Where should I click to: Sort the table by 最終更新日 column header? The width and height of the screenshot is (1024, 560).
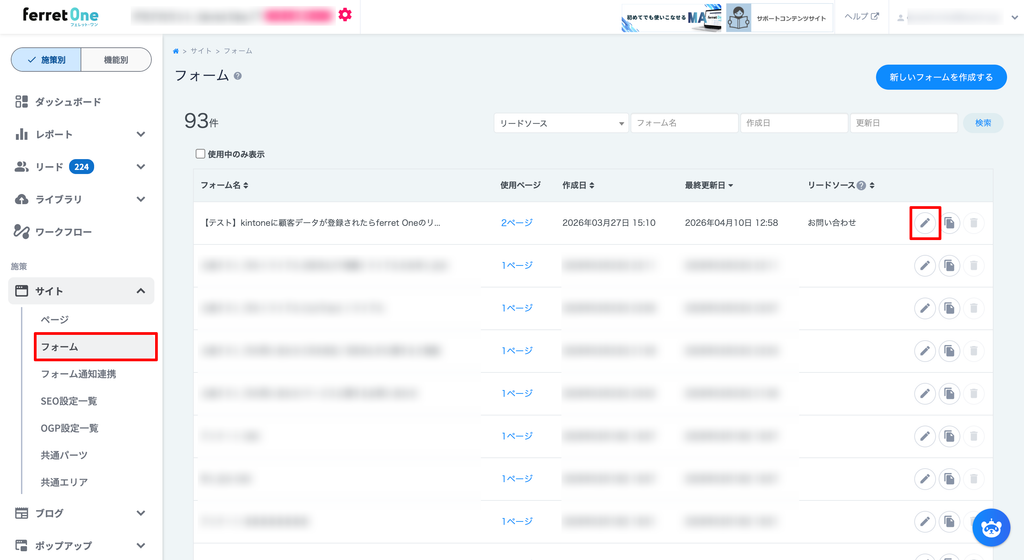coord(708,186)
